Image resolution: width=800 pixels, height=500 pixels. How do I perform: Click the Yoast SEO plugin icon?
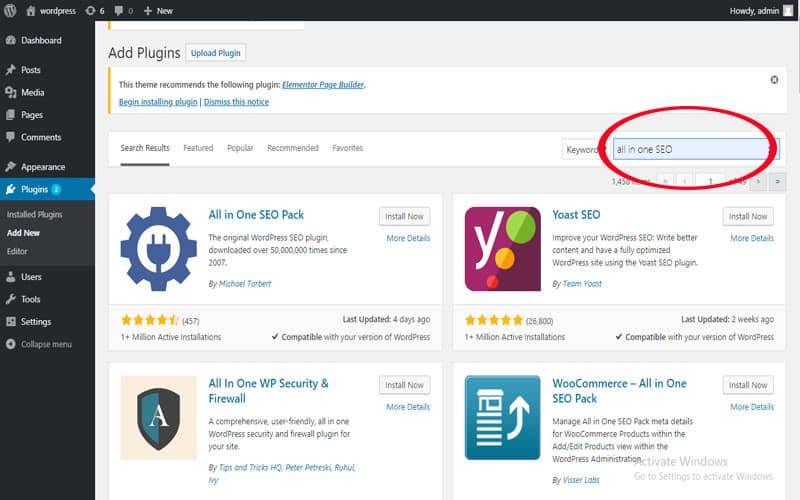[503, 249]
